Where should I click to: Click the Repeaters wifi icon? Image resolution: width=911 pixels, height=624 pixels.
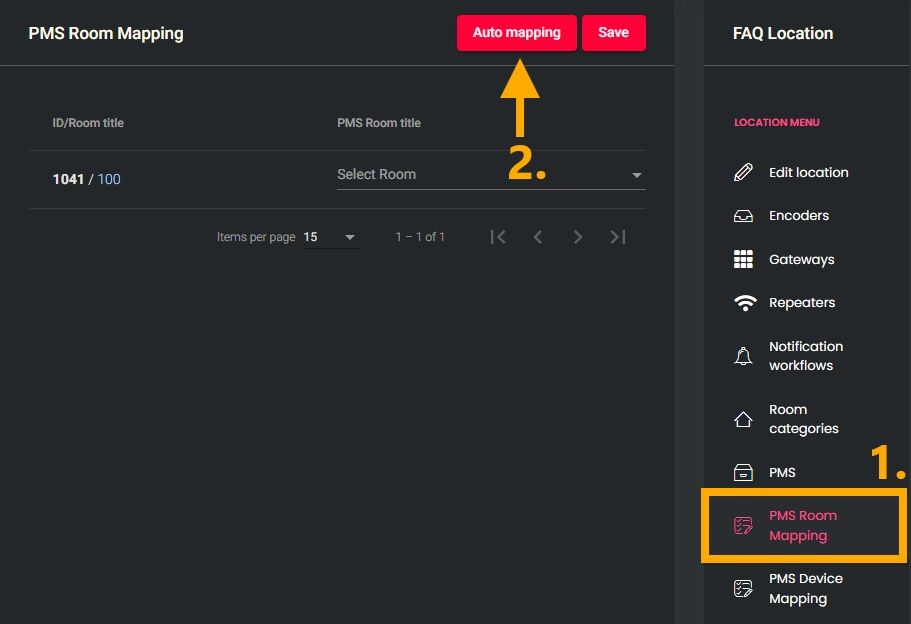click(744, 303)
